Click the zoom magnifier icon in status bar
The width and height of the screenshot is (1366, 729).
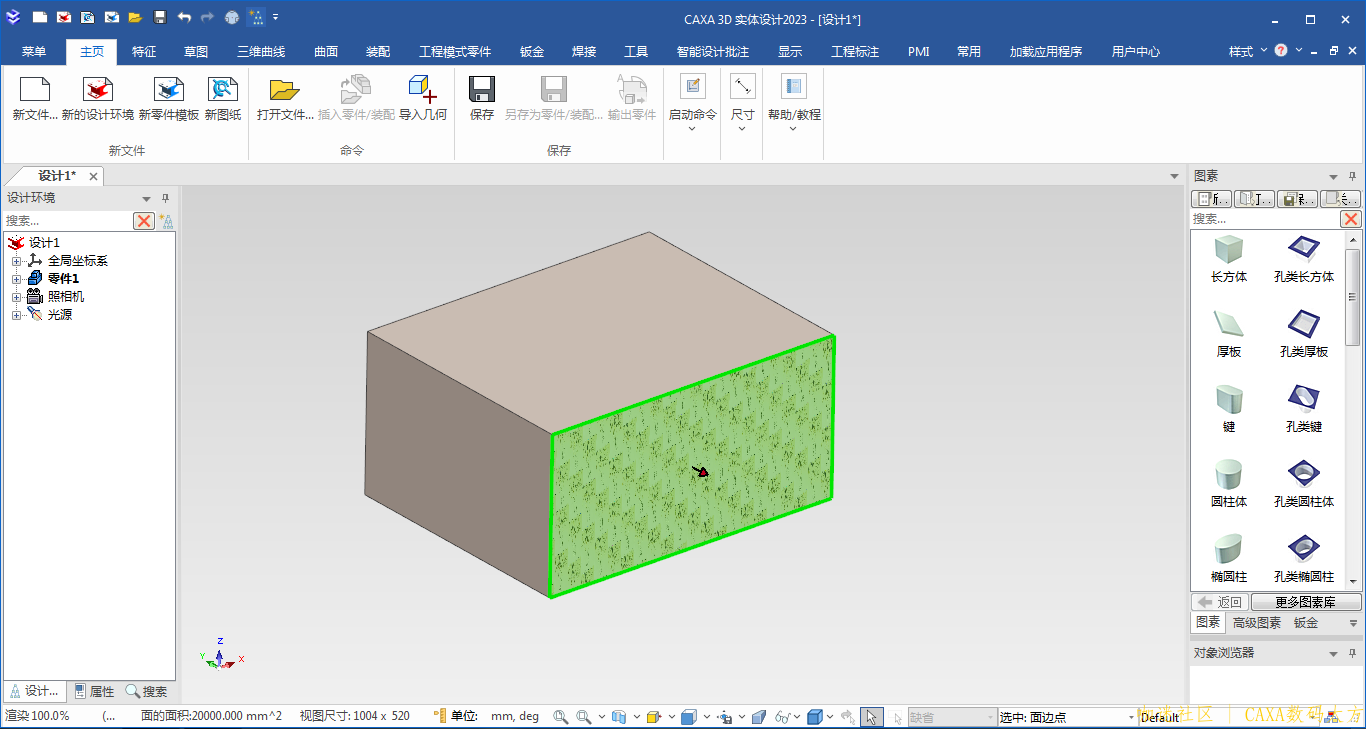point(561,717)
